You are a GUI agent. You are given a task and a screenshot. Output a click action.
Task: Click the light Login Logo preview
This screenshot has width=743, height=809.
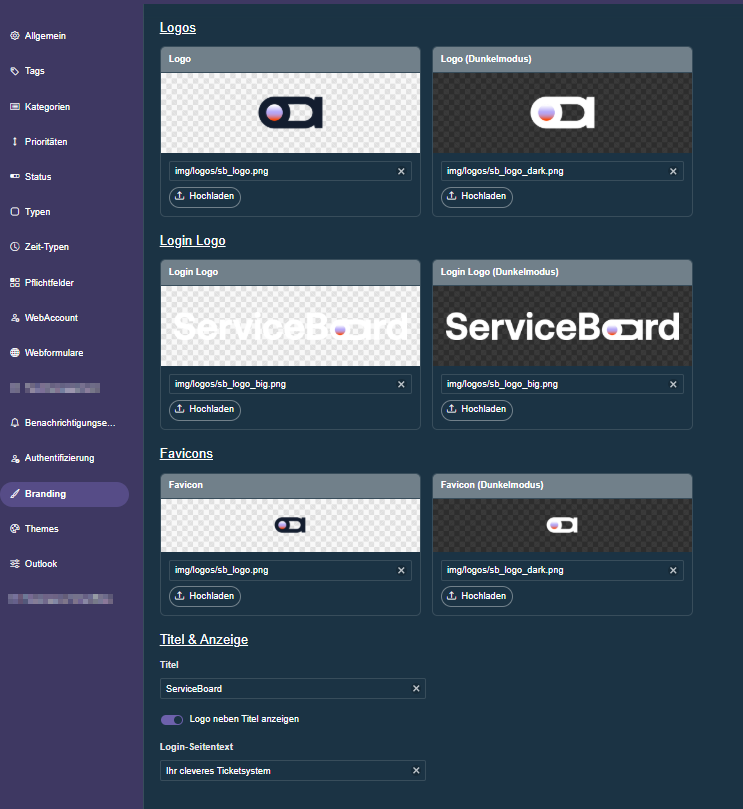point(290,326)
